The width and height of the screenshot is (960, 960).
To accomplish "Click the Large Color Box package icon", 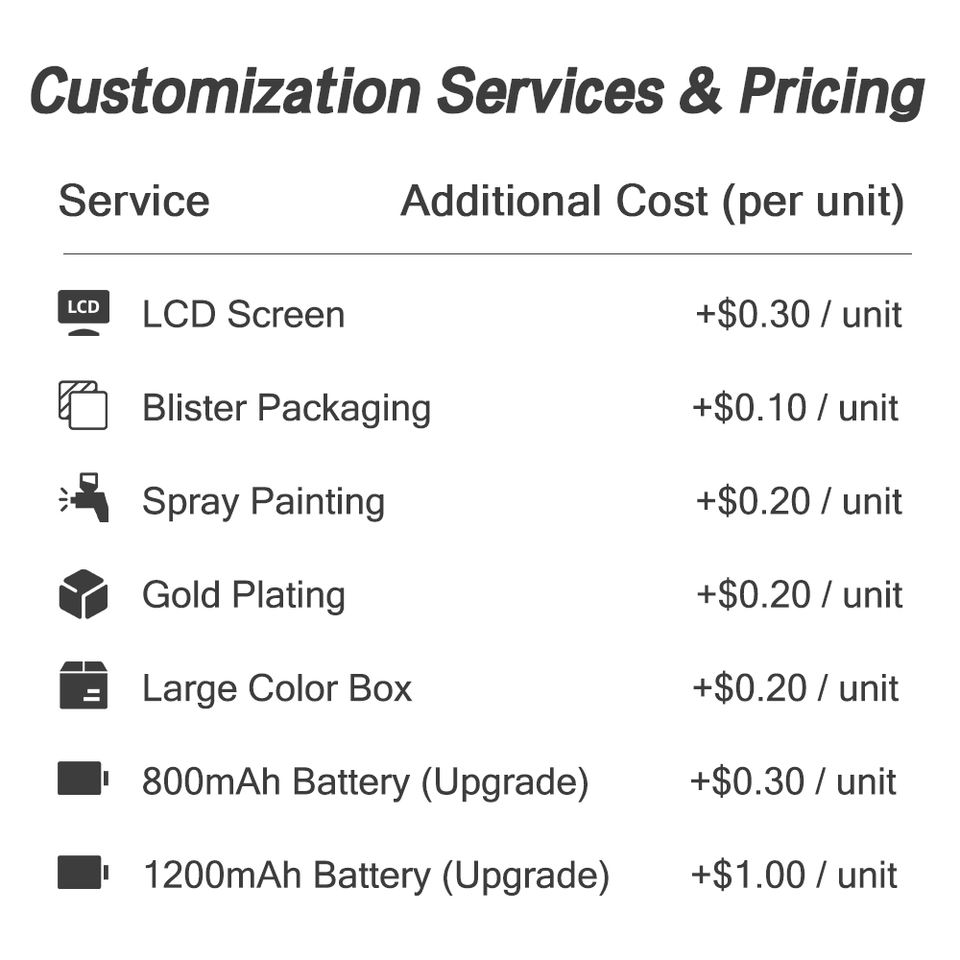I will (x=83, y=685).
